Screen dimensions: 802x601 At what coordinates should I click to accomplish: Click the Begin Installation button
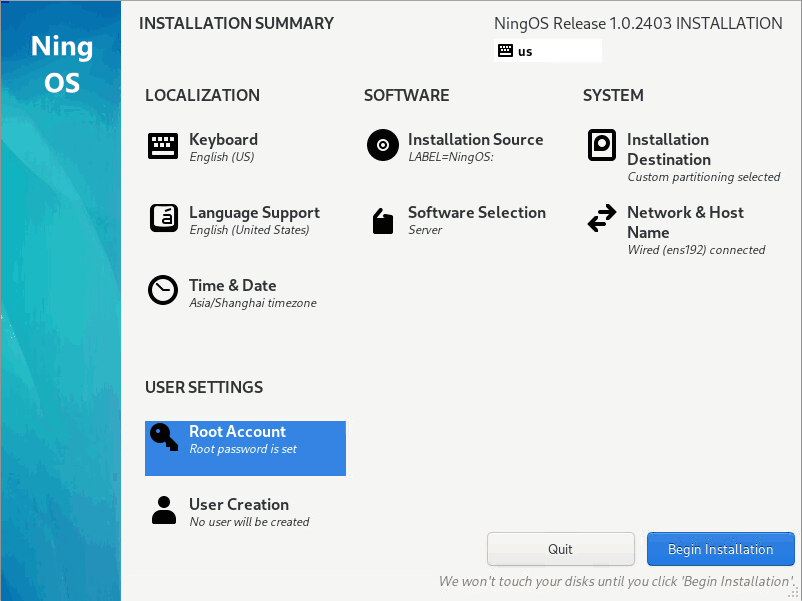coord(721,549)
